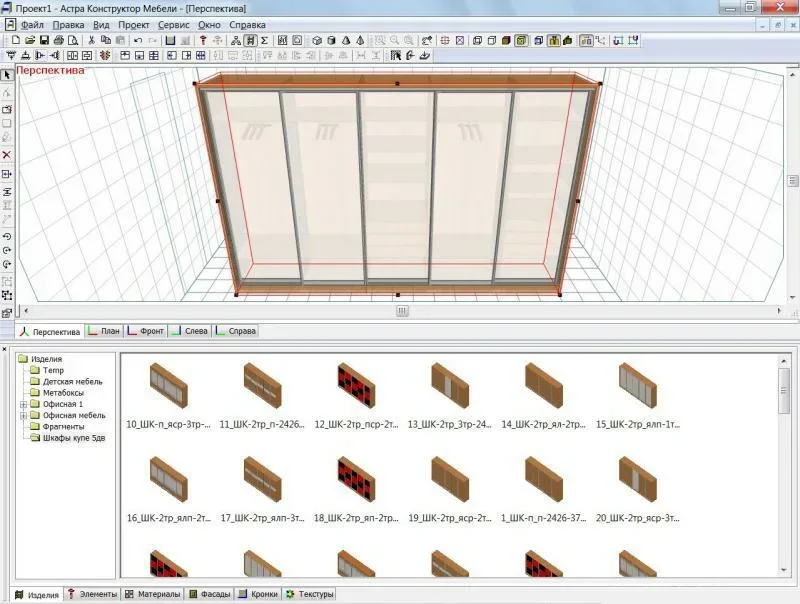Image resolution: width=800 pixels, height=604 pixels.
Task: Expand the Офисная мебель tree node
Action: tap(23, 415)
